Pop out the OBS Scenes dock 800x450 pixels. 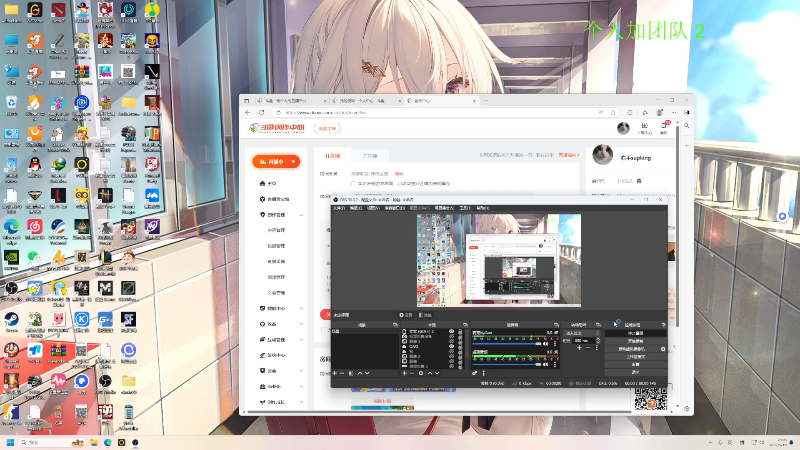395,325
